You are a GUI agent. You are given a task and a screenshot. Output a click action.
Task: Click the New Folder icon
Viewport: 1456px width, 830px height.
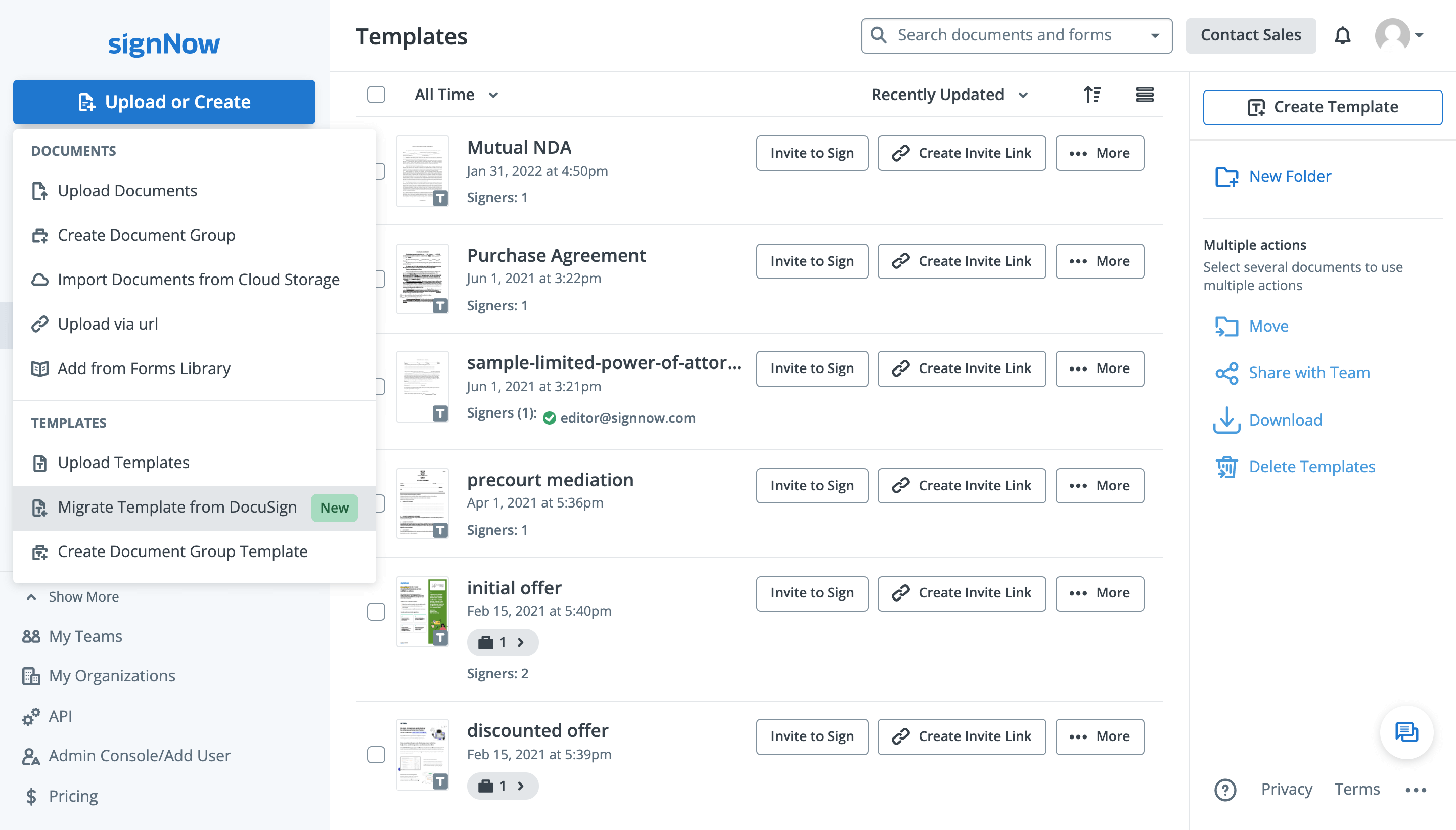(x=1226, y=177)
